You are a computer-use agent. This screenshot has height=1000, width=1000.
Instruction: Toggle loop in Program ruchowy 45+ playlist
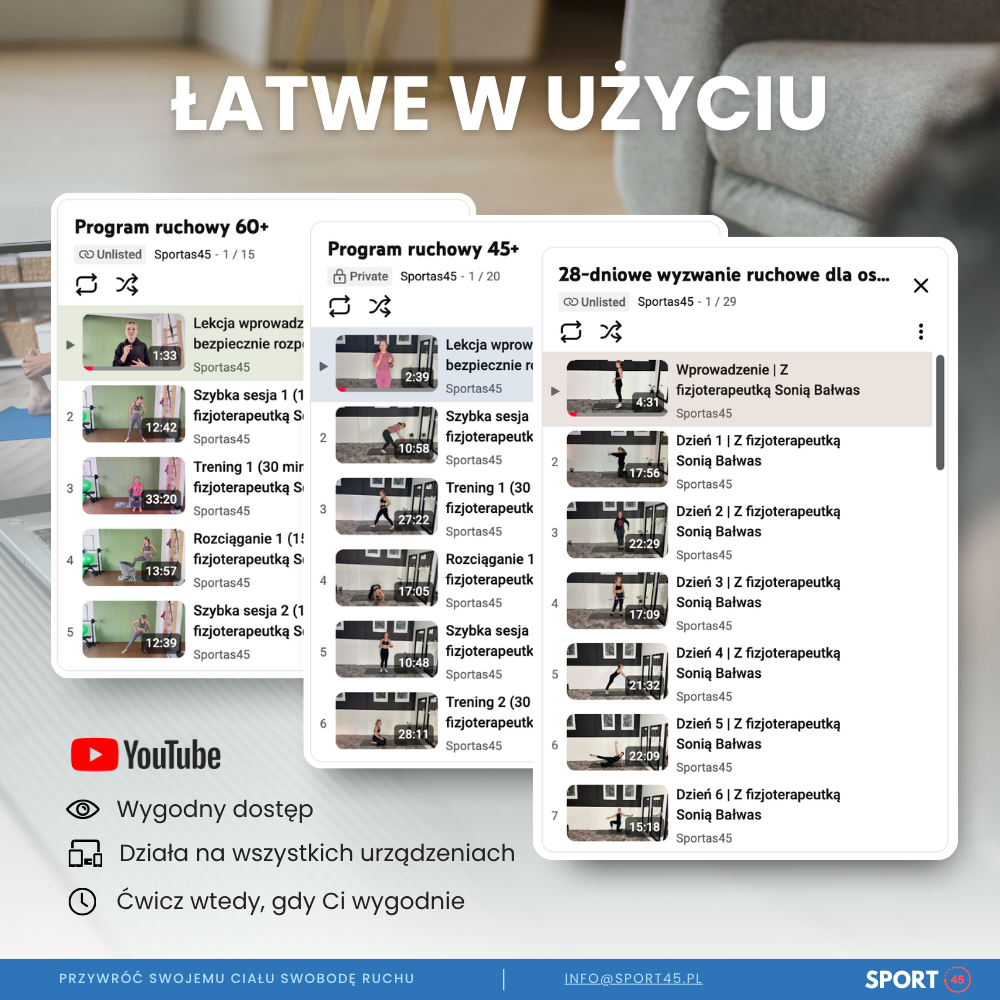tap(339, 306)
